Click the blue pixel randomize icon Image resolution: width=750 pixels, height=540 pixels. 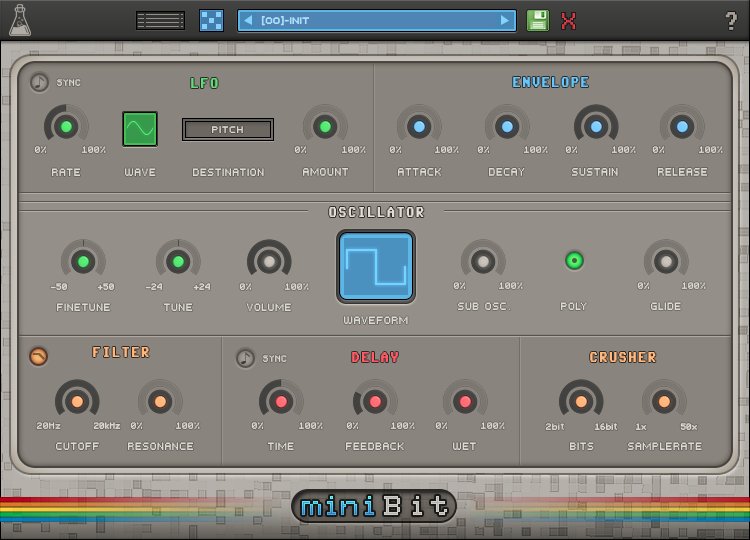coord(211,21)
